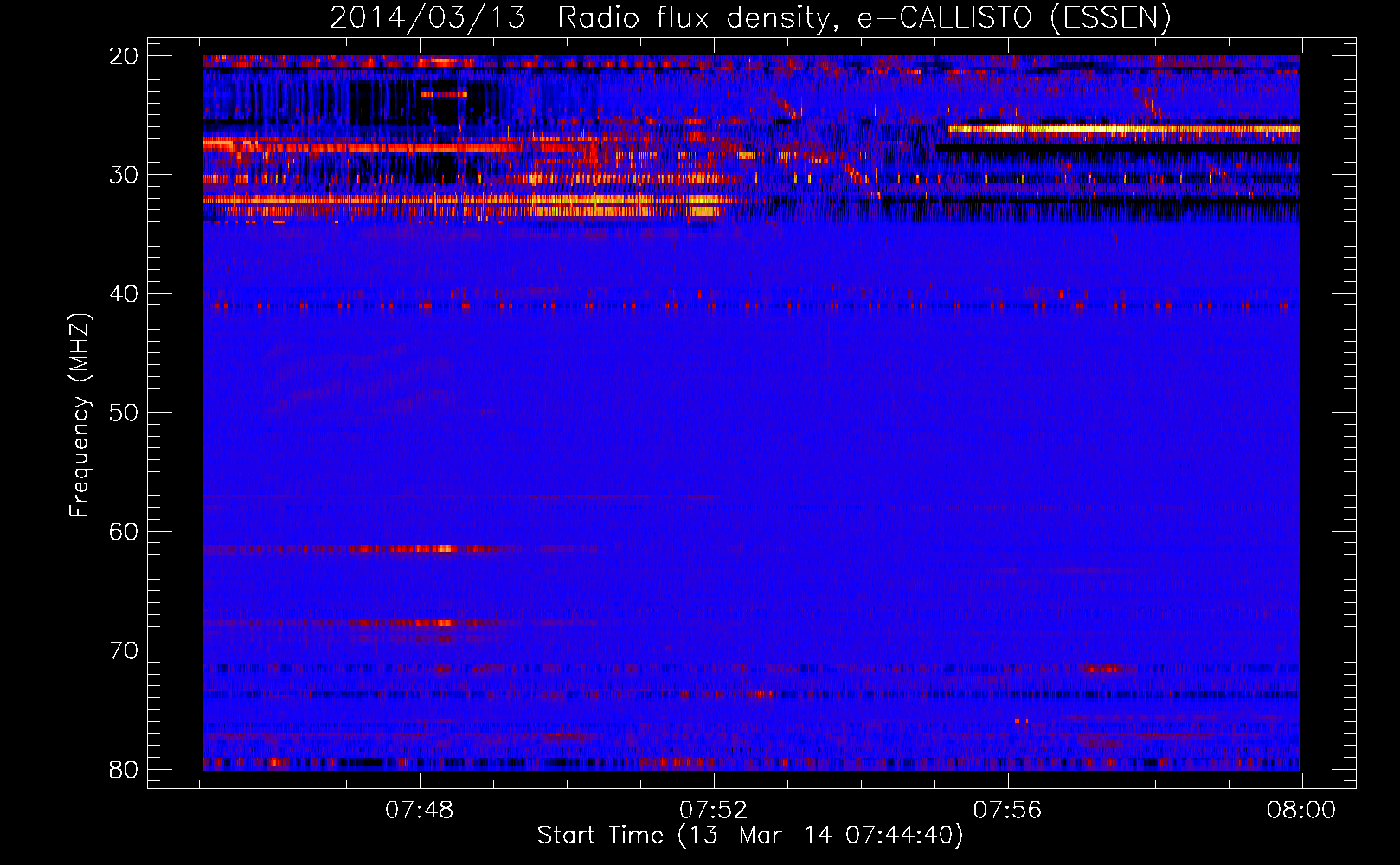Click the bright yellow emission band near 26 MHz
The width and height of the screenshot is (1400, 865).
[x=1123, y=130]
